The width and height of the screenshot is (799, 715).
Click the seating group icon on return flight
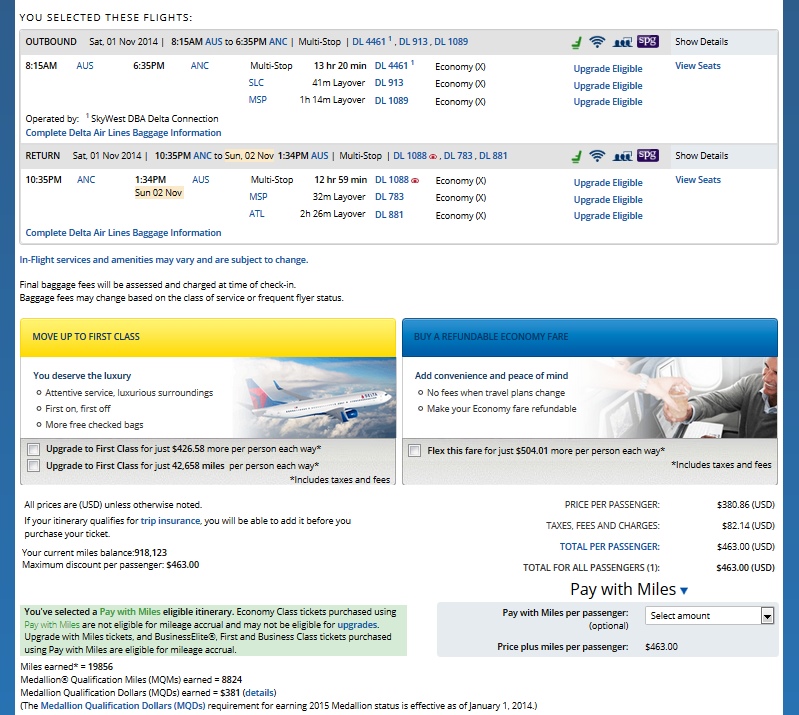point(622,156)
